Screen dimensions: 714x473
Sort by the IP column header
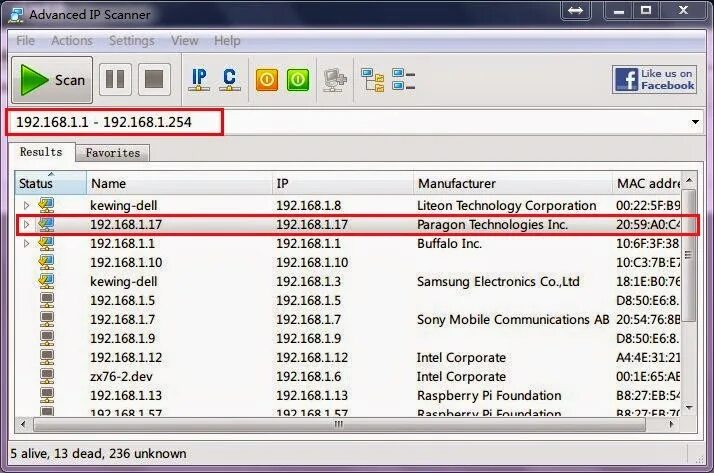[x=343, y=183]
